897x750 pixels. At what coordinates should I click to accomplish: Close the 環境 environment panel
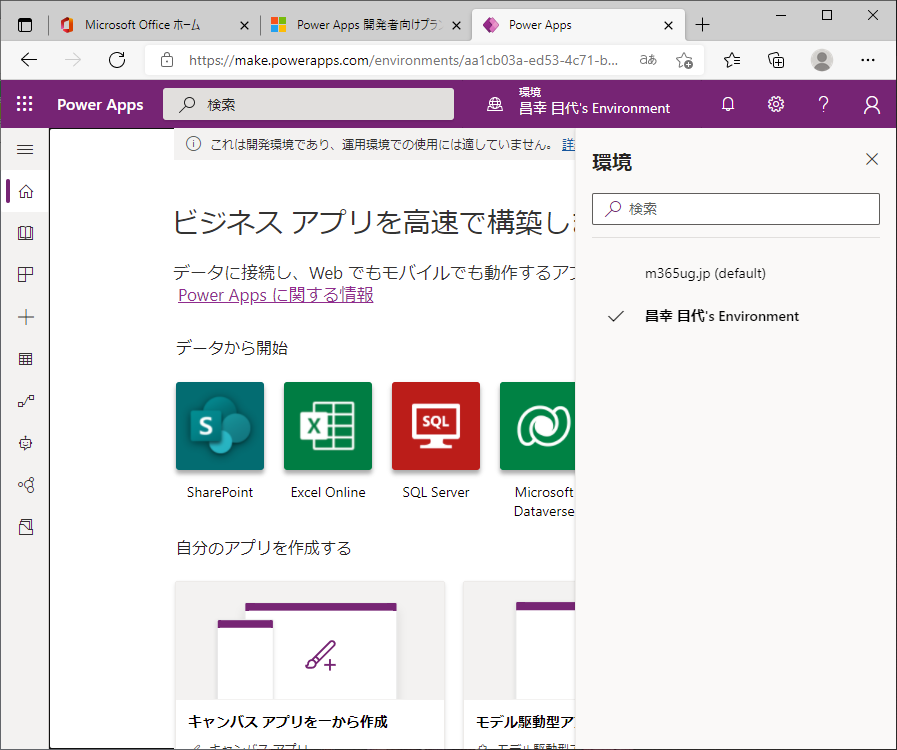point(872,159)
